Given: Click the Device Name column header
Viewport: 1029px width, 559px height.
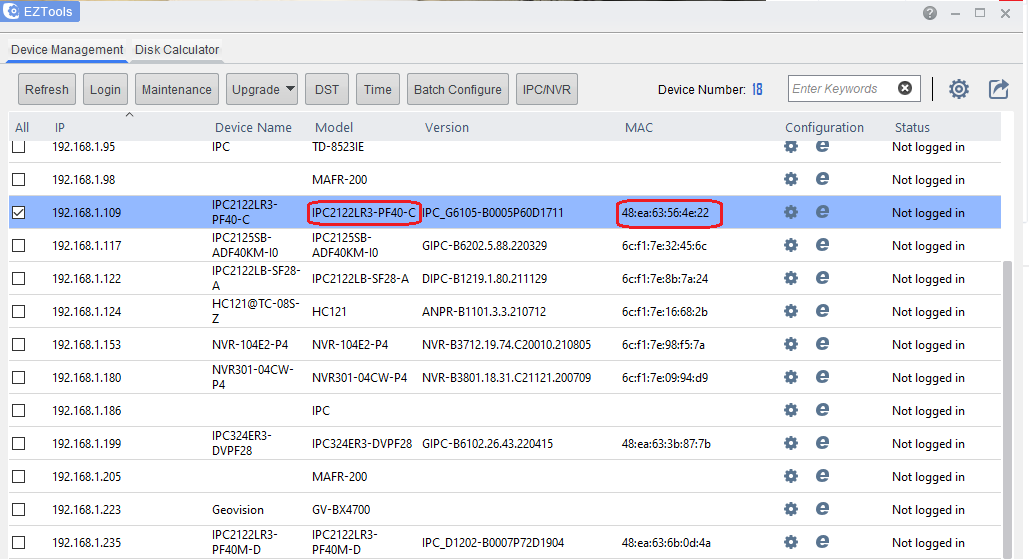Looking at the screenshot, I should pos(253,127).
